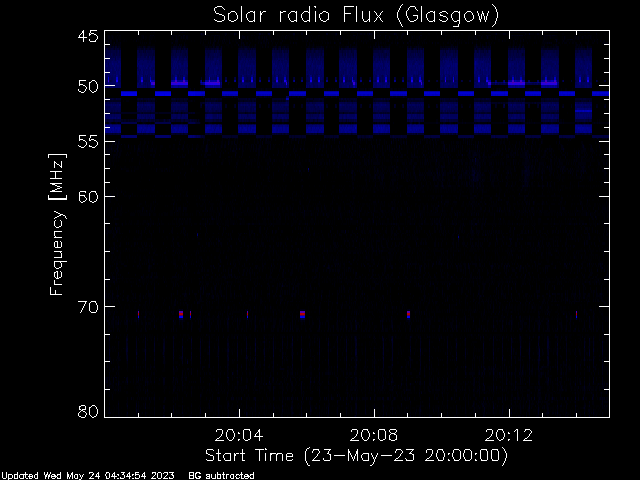Click the 20:04 time tick label
The width and height of the screenshot is (640, 480).
point(239,435)
